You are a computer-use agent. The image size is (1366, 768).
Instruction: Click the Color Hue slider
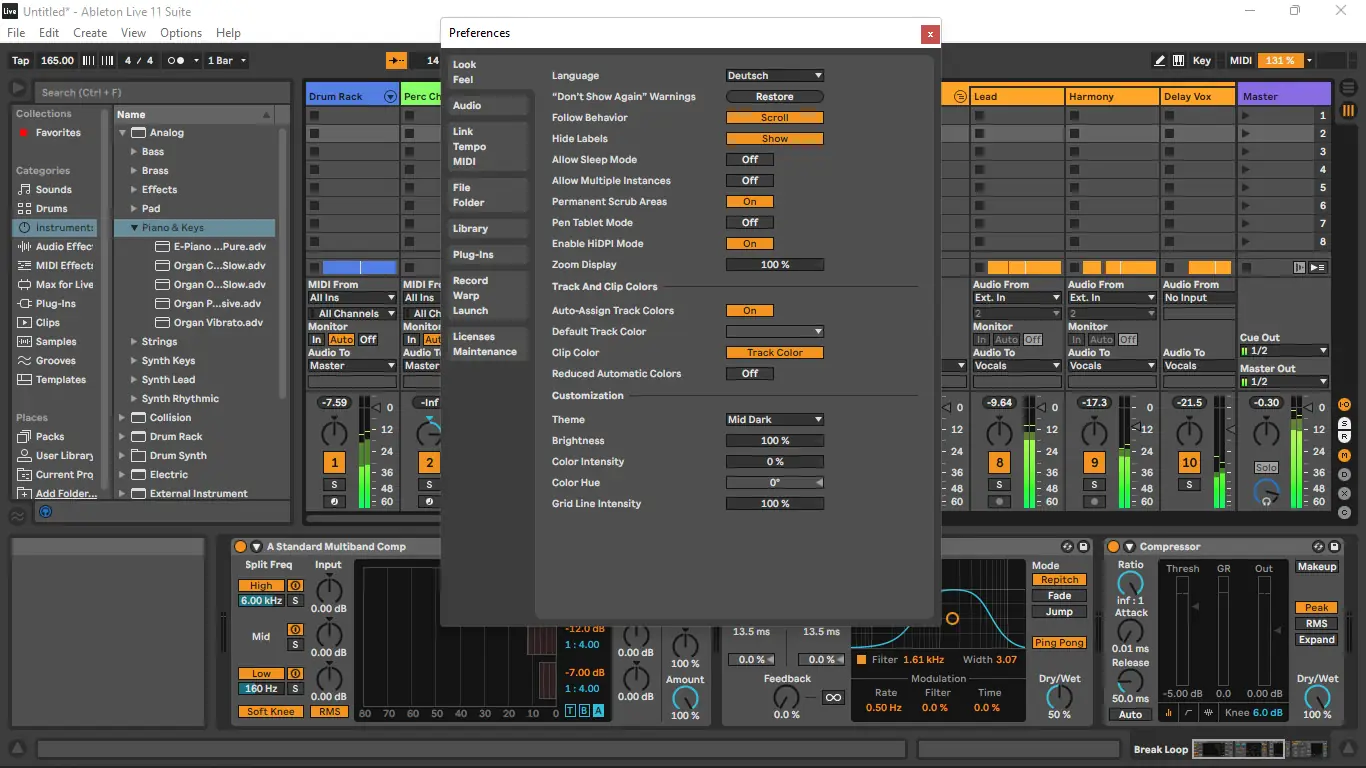[x=775, y=483]
